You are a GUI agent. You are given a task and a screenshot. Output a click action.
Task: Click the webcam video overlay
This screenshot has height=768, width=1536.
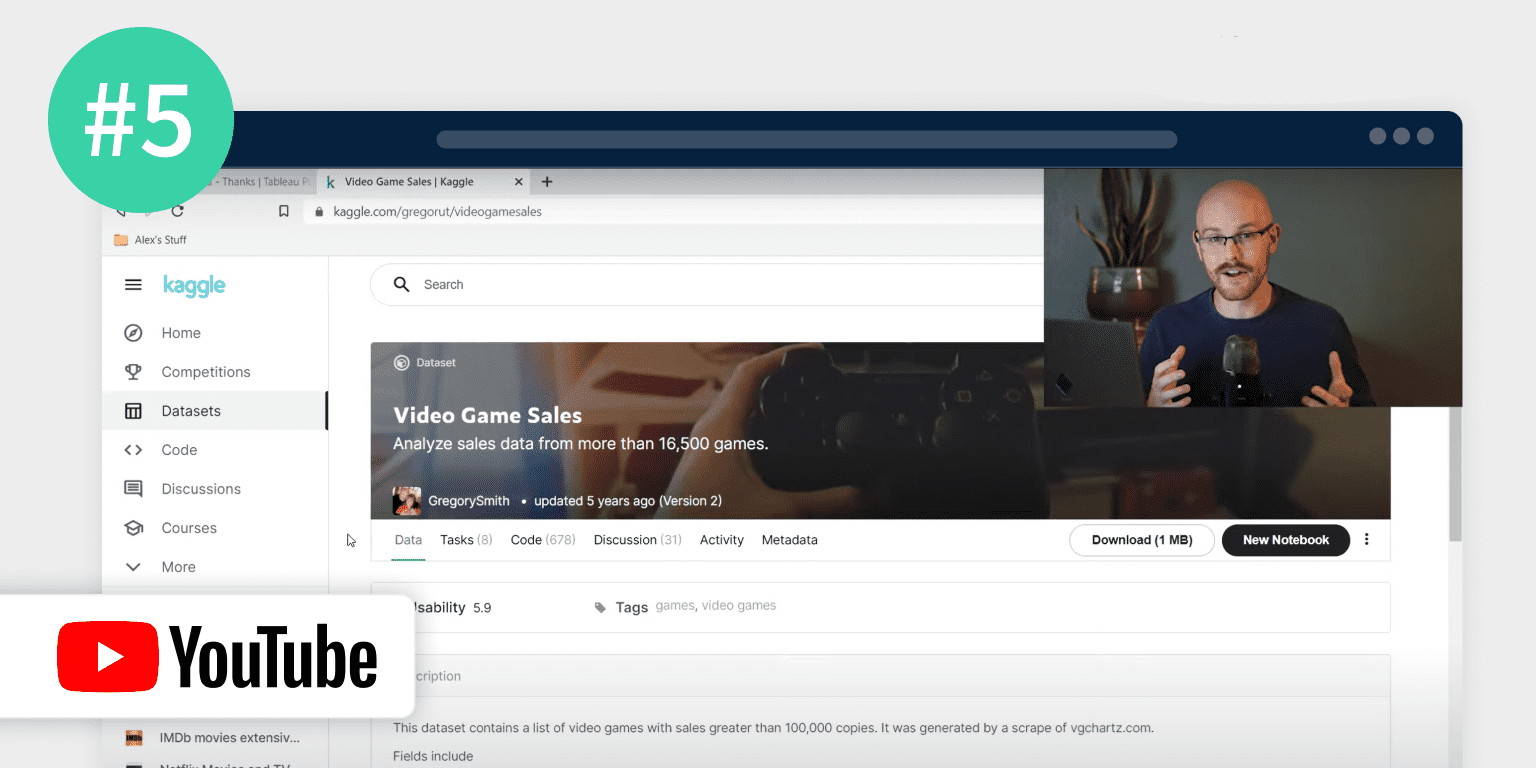click(x=1253, y=288)
